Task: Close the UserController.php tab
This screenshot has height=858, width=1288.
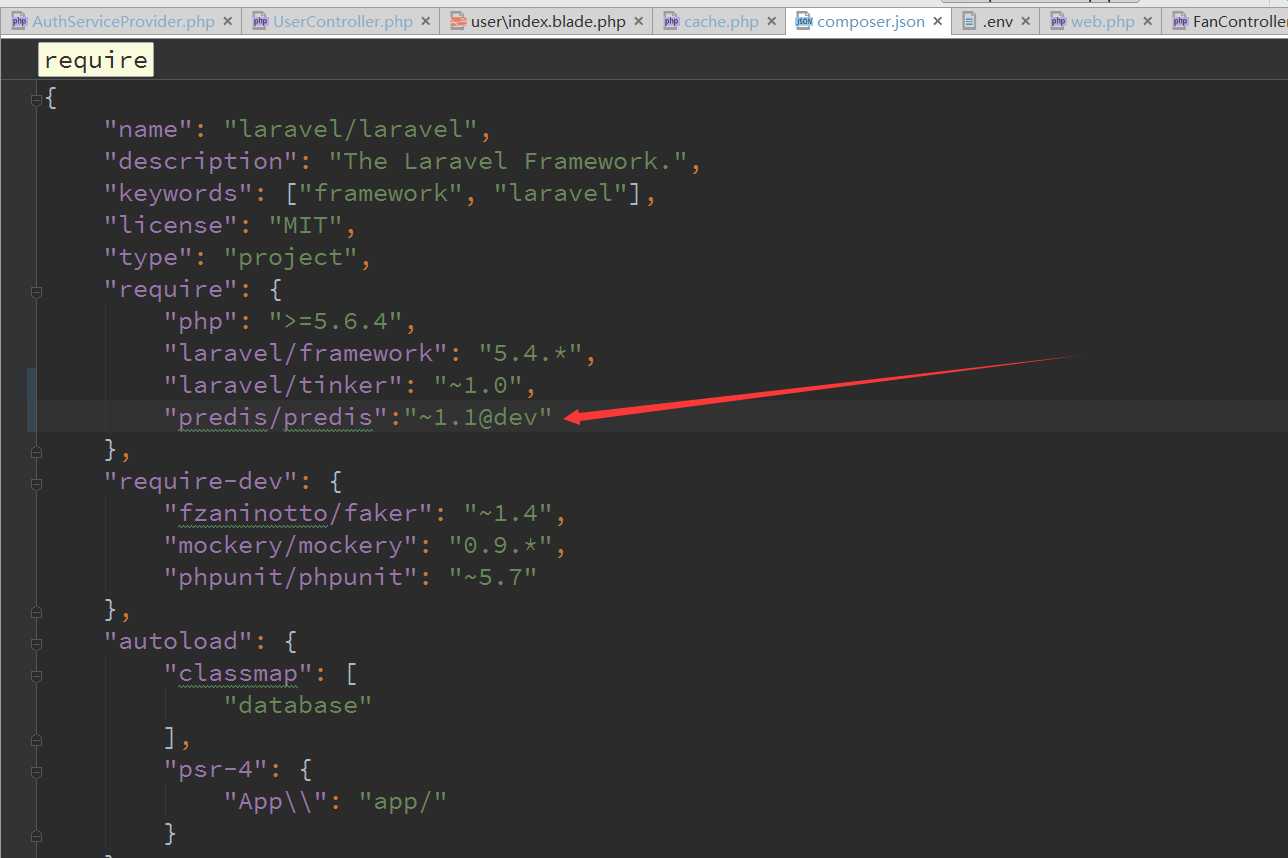Action: pos(426,22)
